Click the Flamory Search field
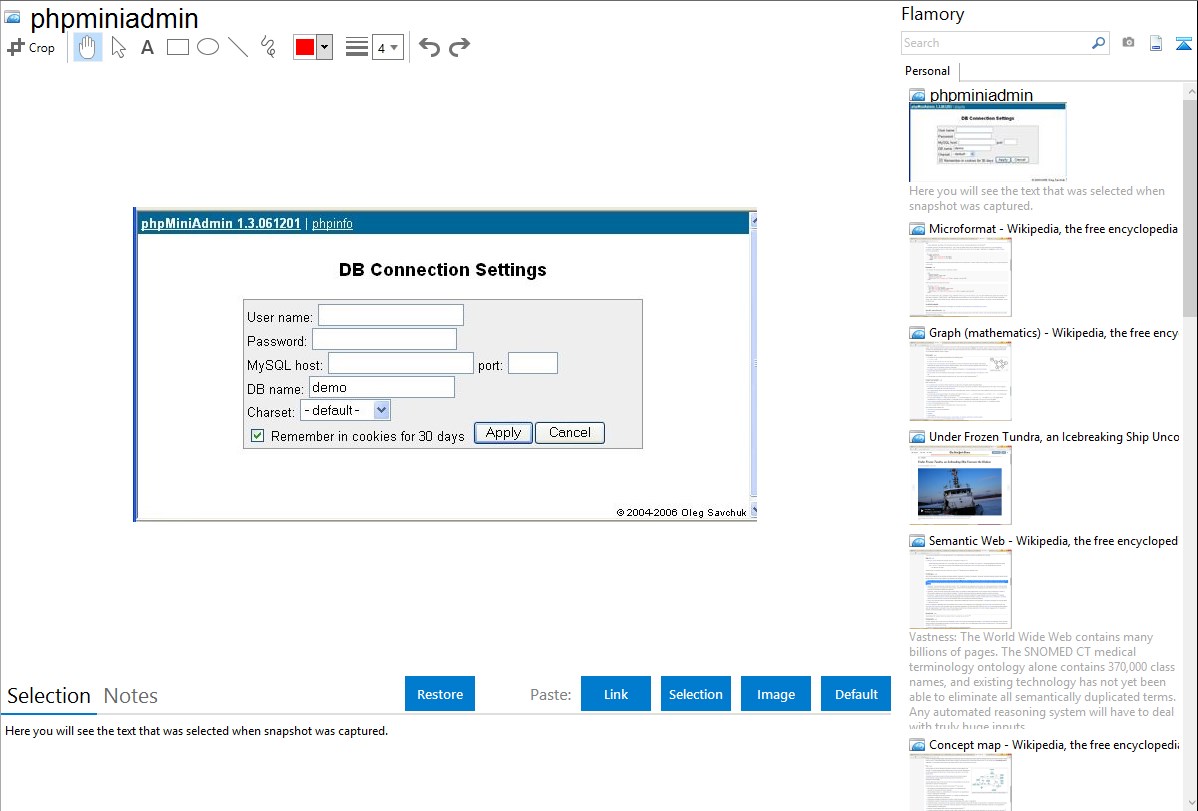Viewport: 1198px width, 811px height. coord(996,43)
